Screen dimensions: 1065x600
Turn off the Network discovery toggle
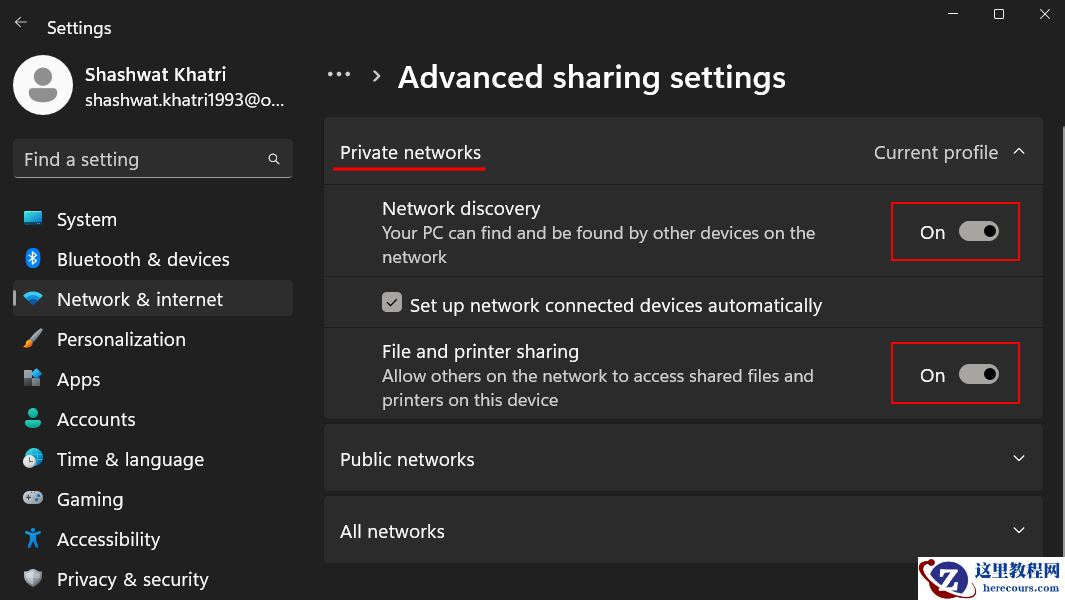pos(978,232)
